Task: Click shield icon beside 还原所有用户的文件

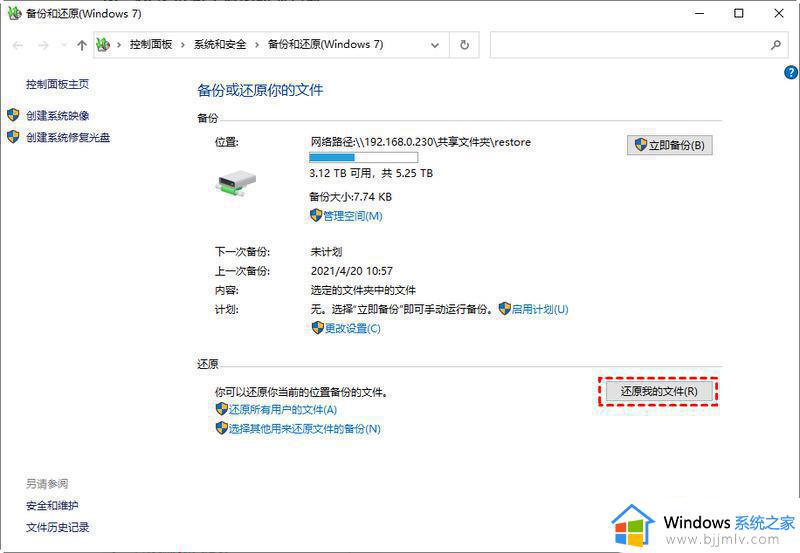Action: coord(221,409)
